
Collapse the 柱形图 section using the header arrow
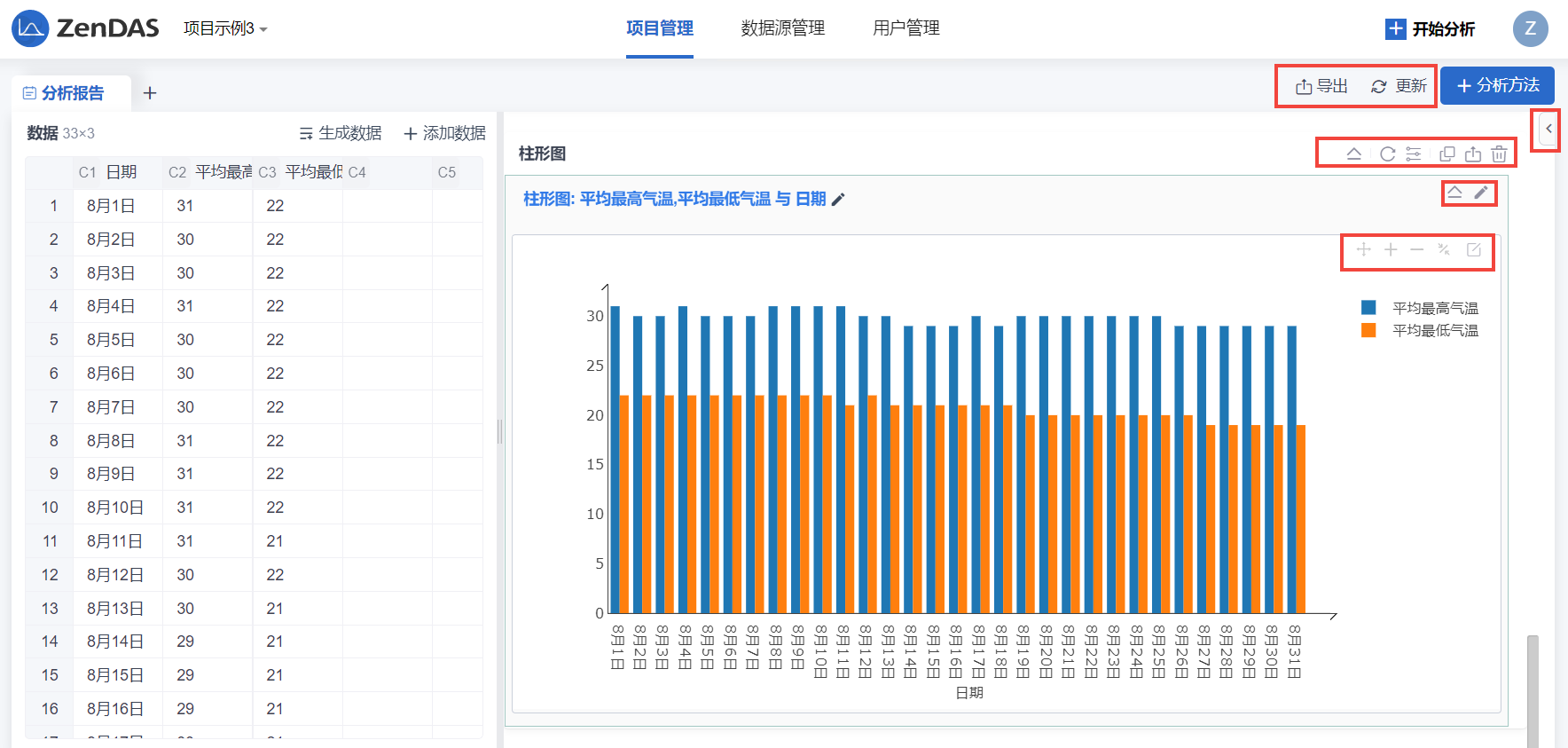coord(1354,154)
